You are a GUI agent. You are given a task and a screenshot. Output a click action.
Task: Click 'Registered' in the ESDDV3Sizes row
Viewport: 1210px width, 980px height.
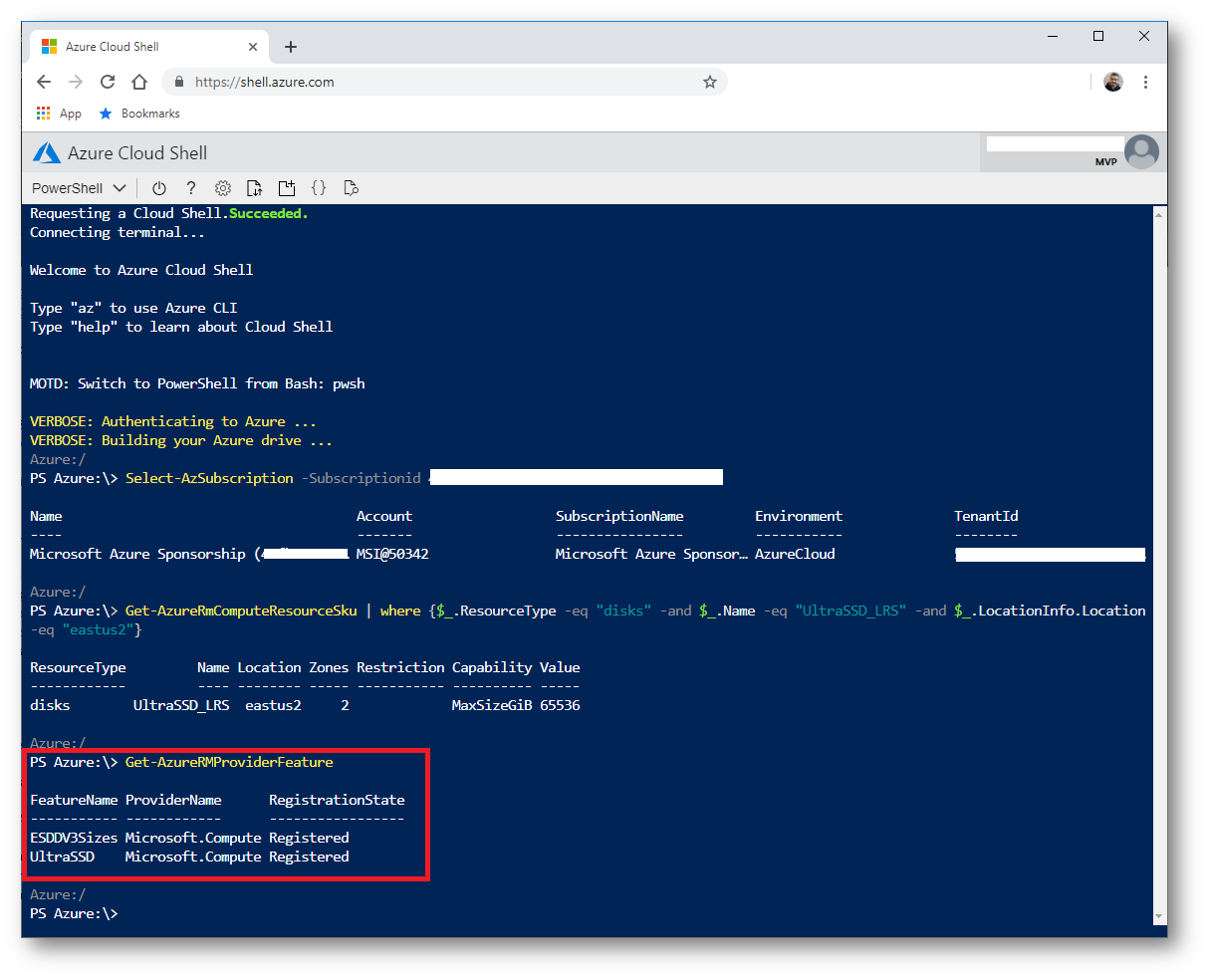pos(309,838)
